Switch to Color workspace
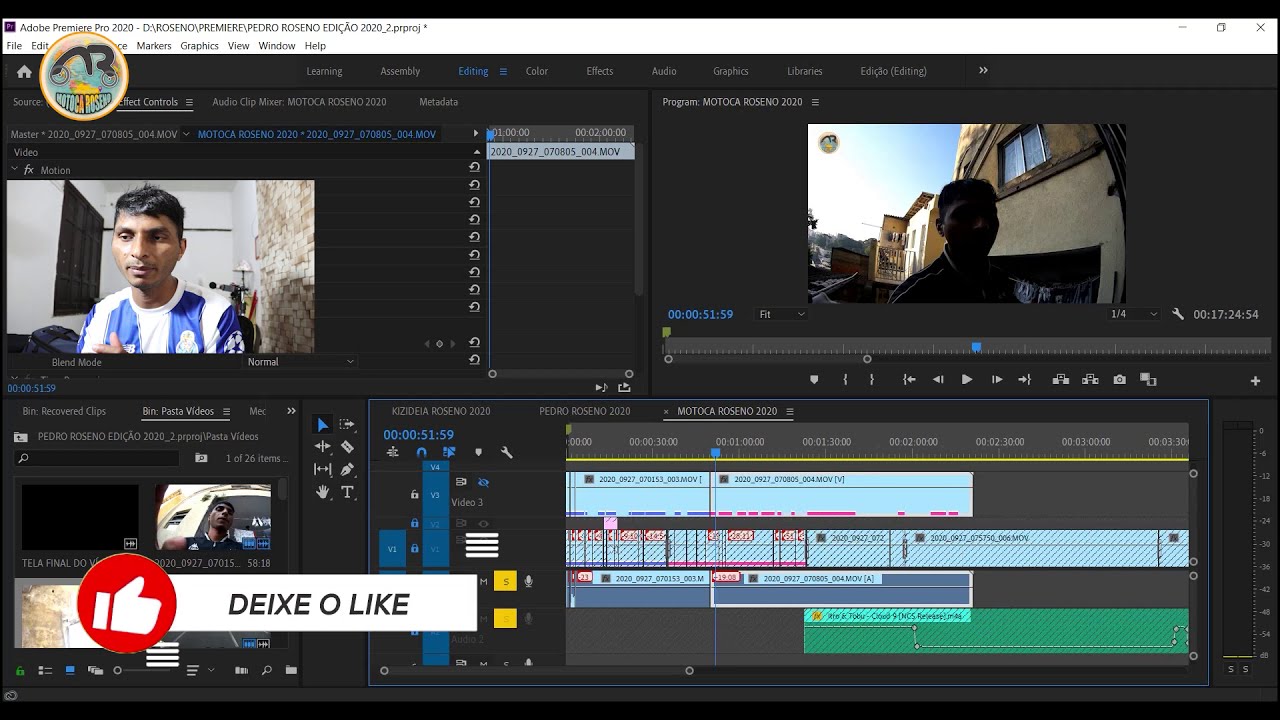The height and width of the screenshot is (720, 1280). click(x=537, y=71)
